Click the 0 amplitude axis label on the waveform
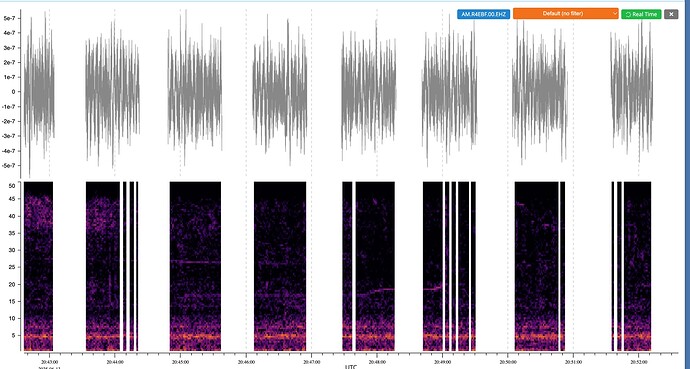Screen dimensions: 690x369 coord(14,92)
